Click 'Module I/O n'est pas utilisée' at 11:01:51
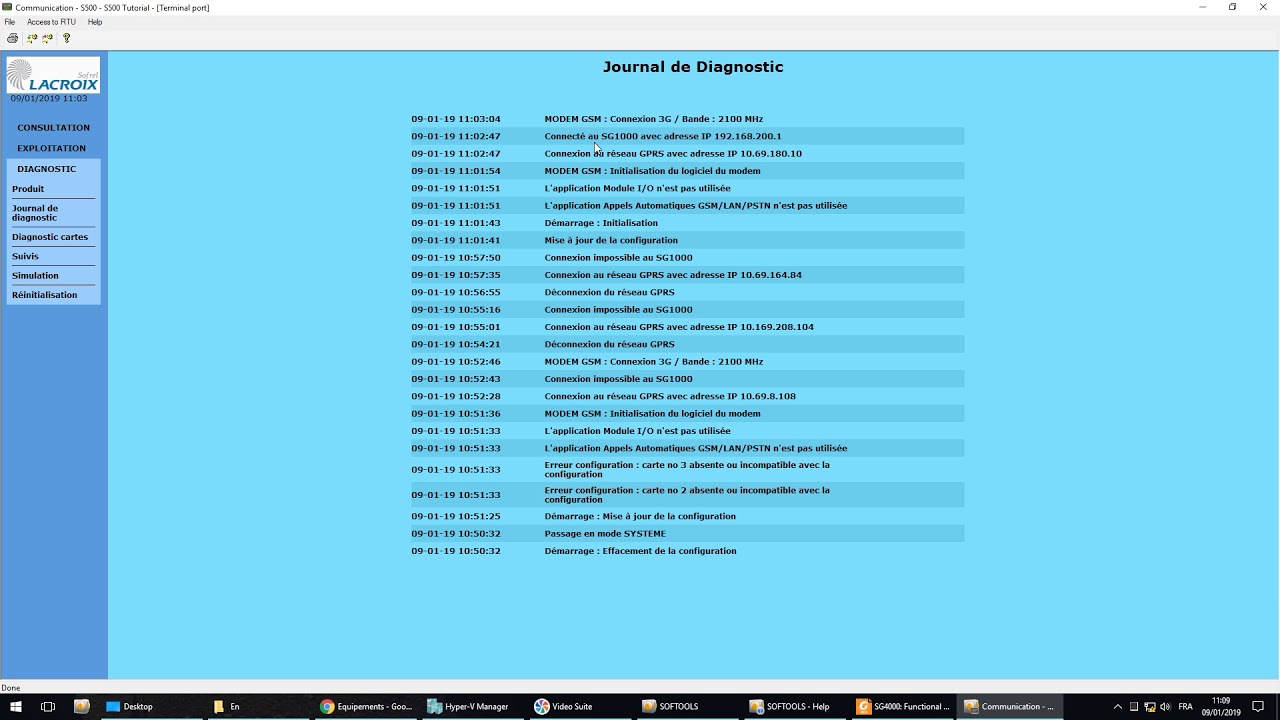1280x720 pixels. coord(637,188)
